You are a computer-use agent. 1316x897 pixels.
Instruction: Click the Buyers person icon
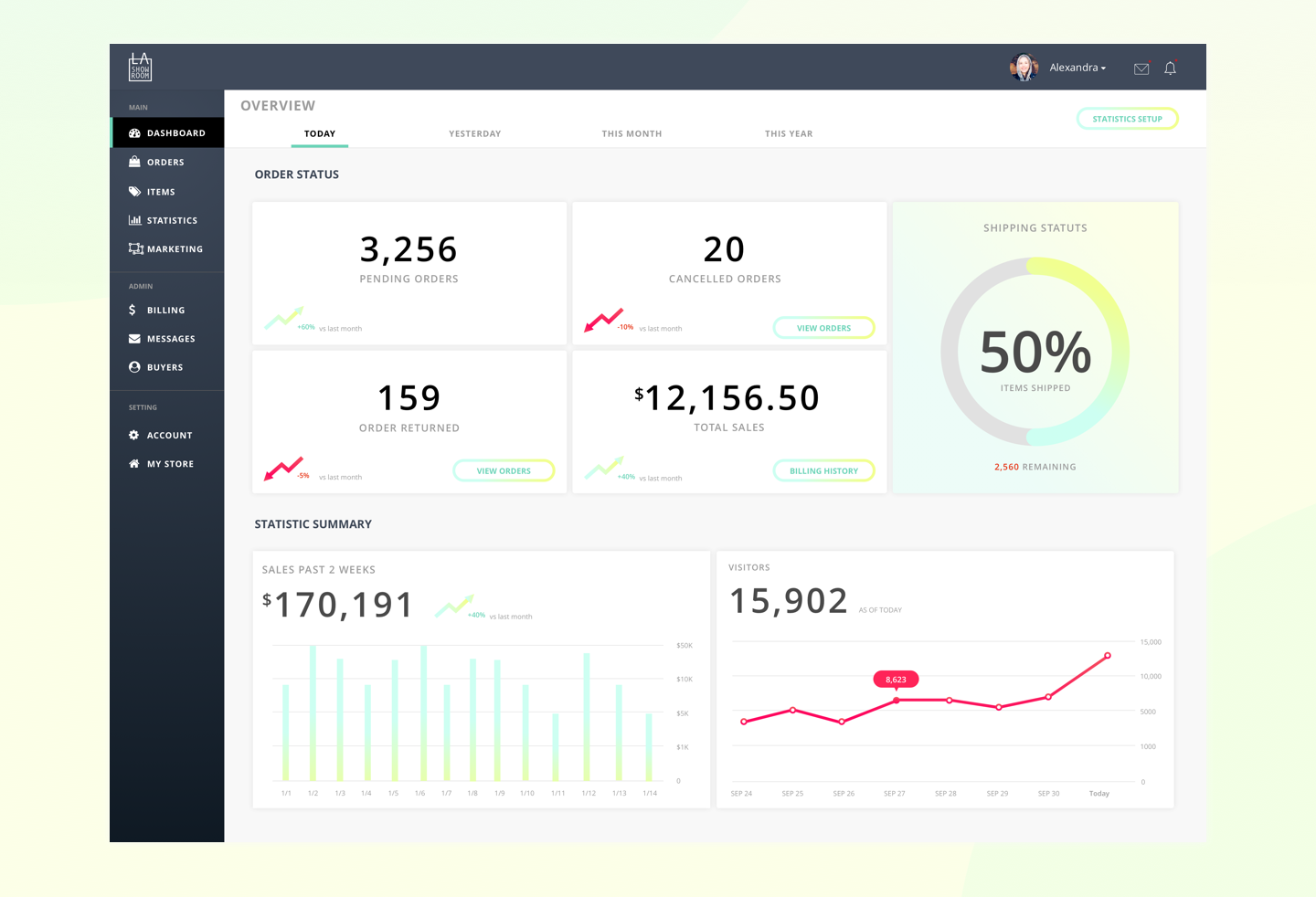pos(134,367)
